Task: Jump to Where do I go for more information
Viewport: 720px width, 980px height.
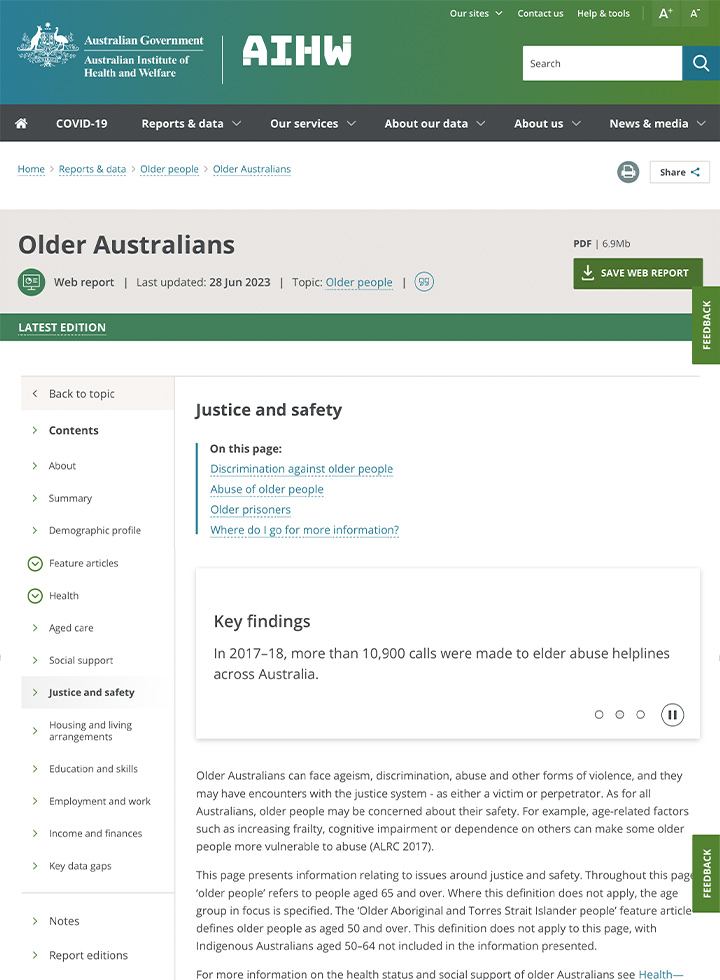Action: pyautogui.click(x=304, y=530)
